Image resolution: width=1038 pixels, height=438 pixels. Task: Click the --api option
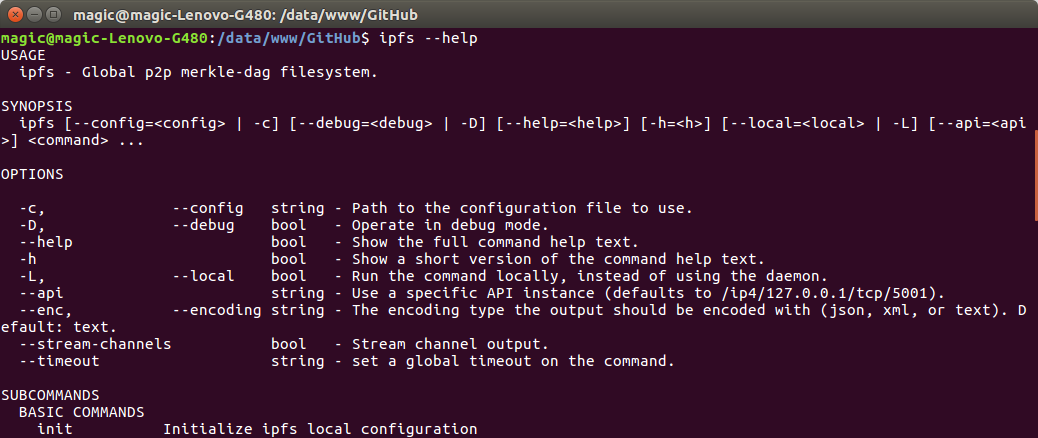(x=41, y=293)
